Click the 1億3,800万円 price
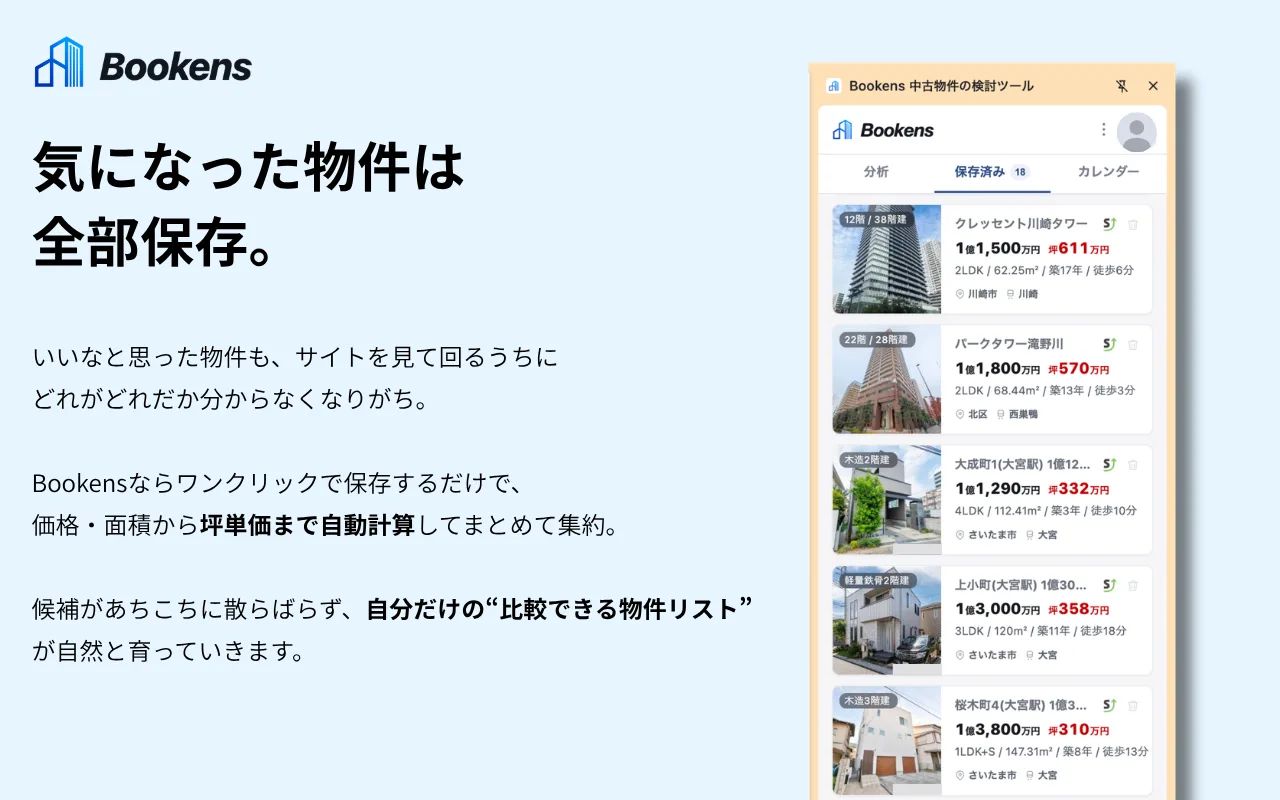The image size is (1280, 800). click(x=998, y=729)
